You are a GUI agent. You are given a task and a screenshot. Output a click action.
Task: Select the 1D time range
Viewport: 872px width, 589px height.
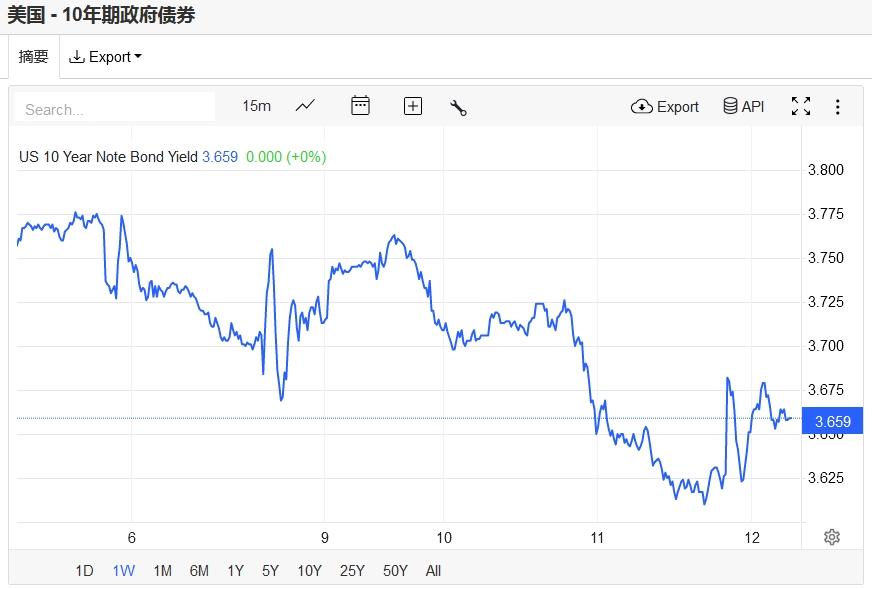(x=84, y=571)
